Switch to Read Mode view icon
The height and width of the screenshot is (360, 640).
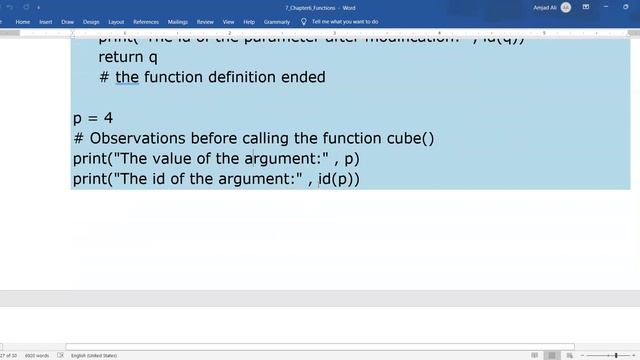tap(534, 356)
